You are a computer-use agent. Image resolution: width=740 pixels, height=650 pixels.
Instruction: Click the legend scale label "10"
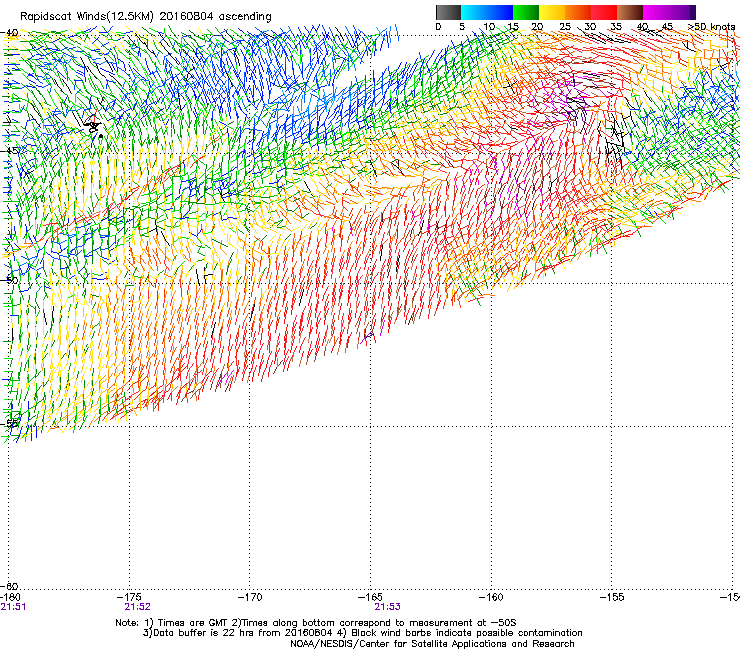tap(489, 26)
